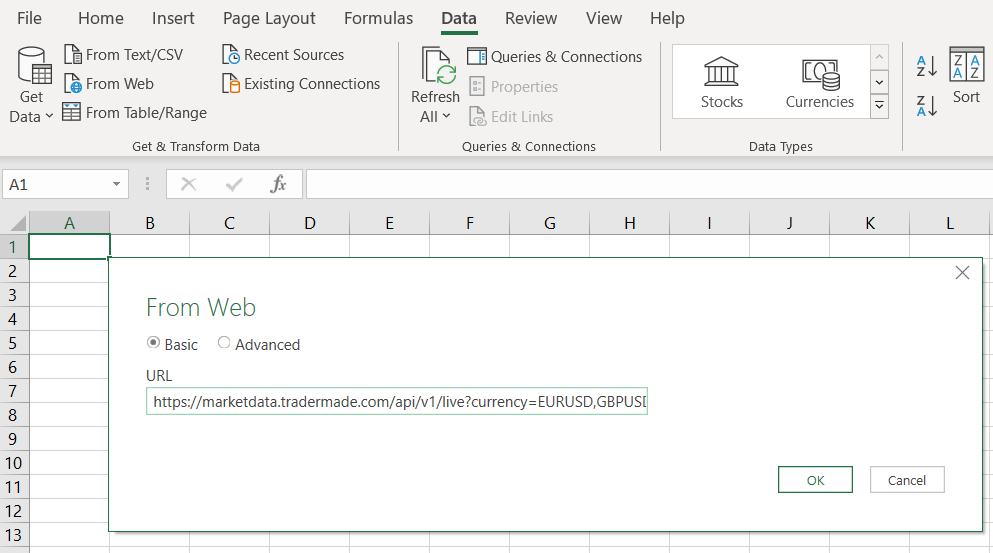
Task: Open the Page Layout tab
Action: [269, 18]
